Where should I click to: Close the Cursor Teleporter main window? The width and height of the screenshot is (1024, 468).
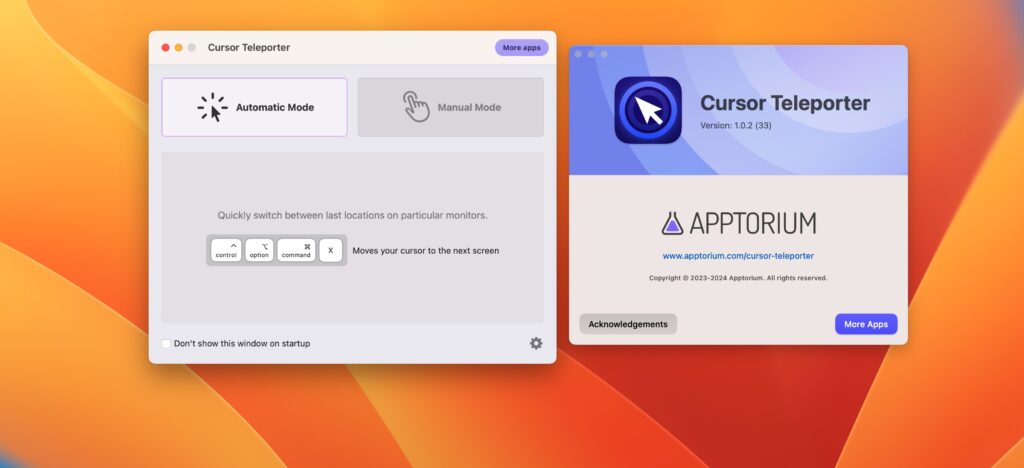point(165,48)
